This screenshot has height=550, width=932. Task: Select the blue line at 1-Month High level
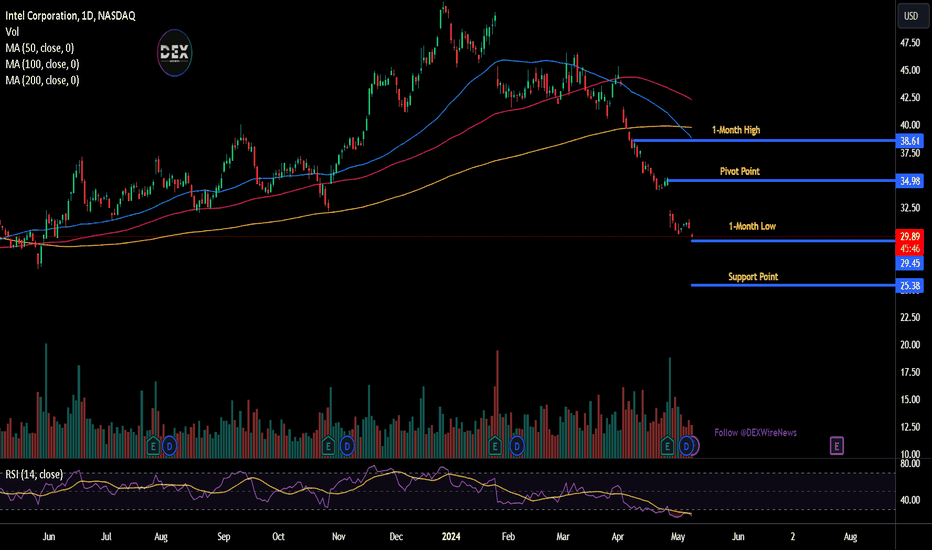764,141
